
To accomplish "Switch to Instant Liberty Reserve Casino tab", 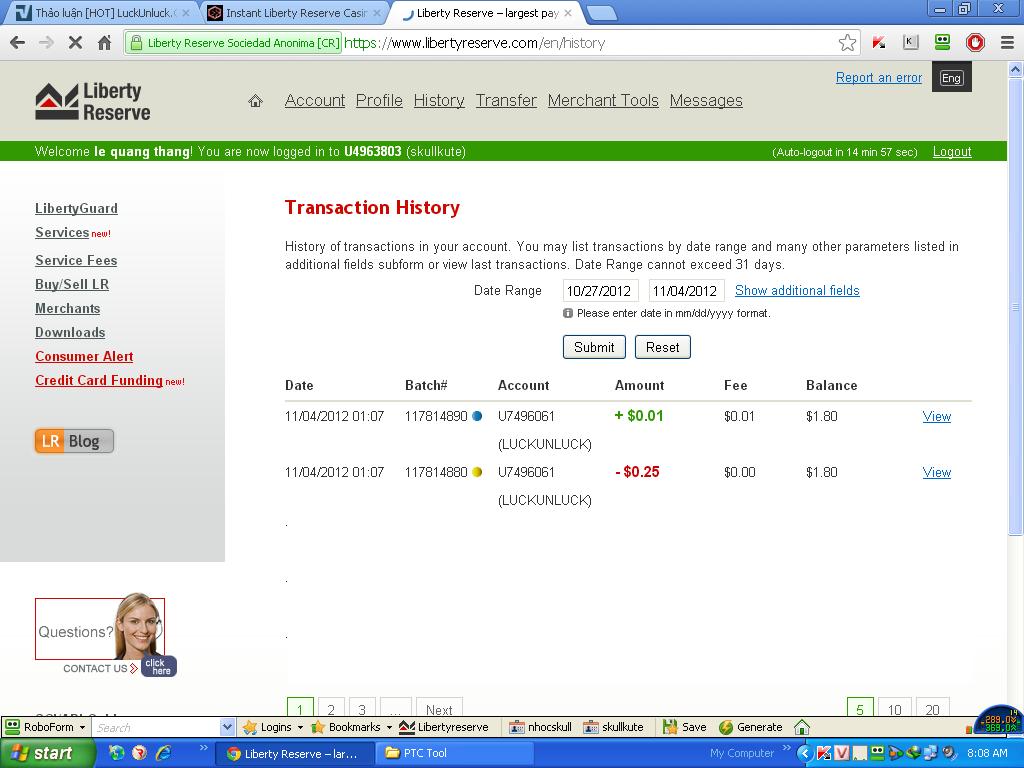I will (x=293, y=12).
